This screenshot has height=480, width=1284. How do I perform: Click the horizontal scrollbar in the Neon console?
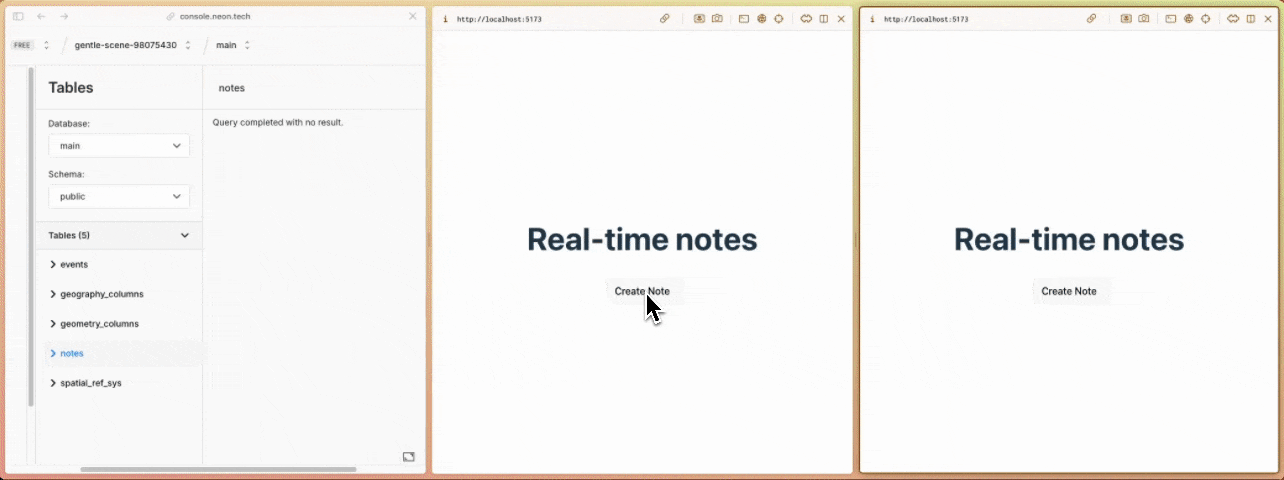point(218,469)
